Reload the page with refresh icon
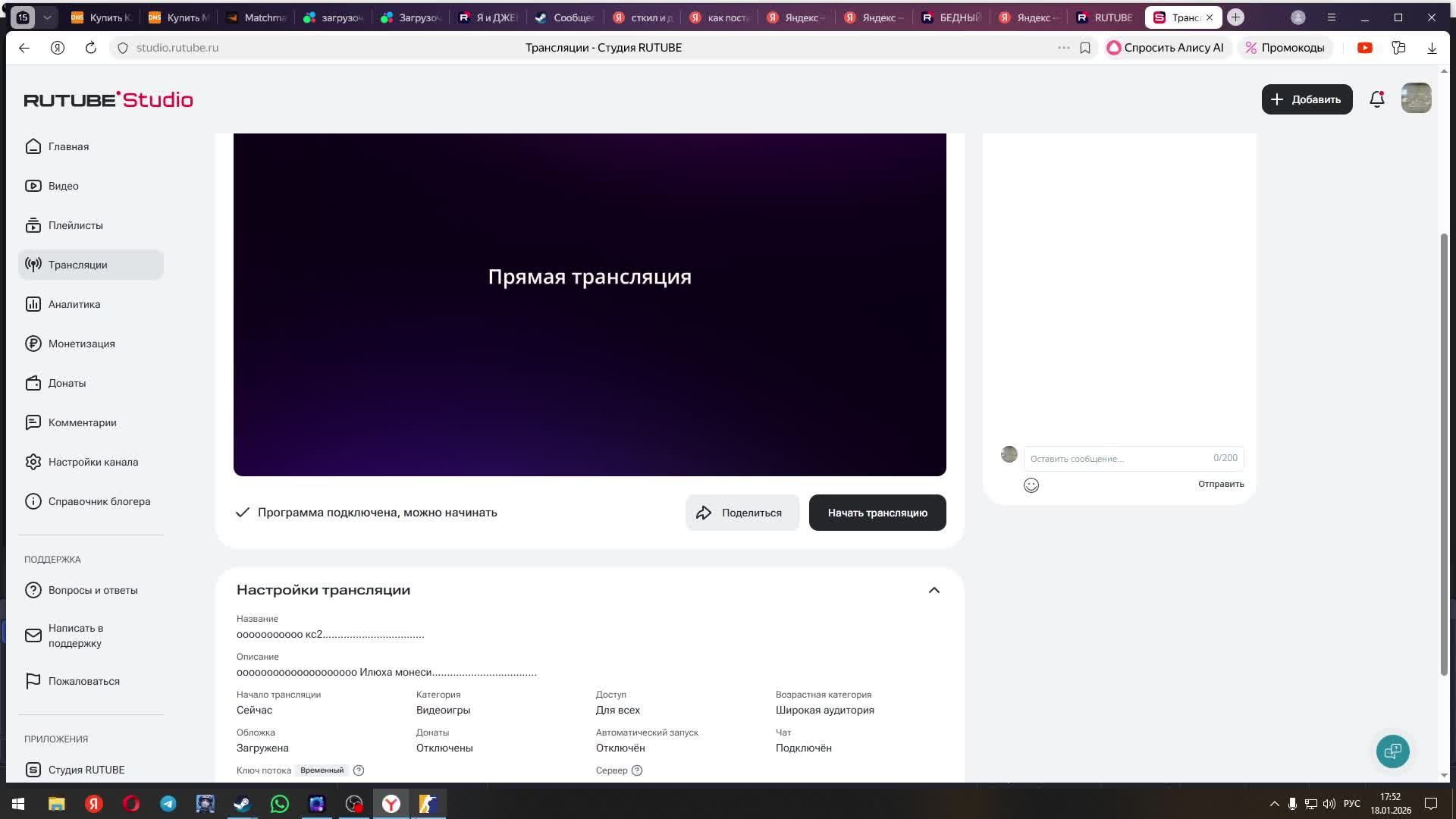Image resolution: width=1456 pixels, height=819 pixels. point(91,48)
